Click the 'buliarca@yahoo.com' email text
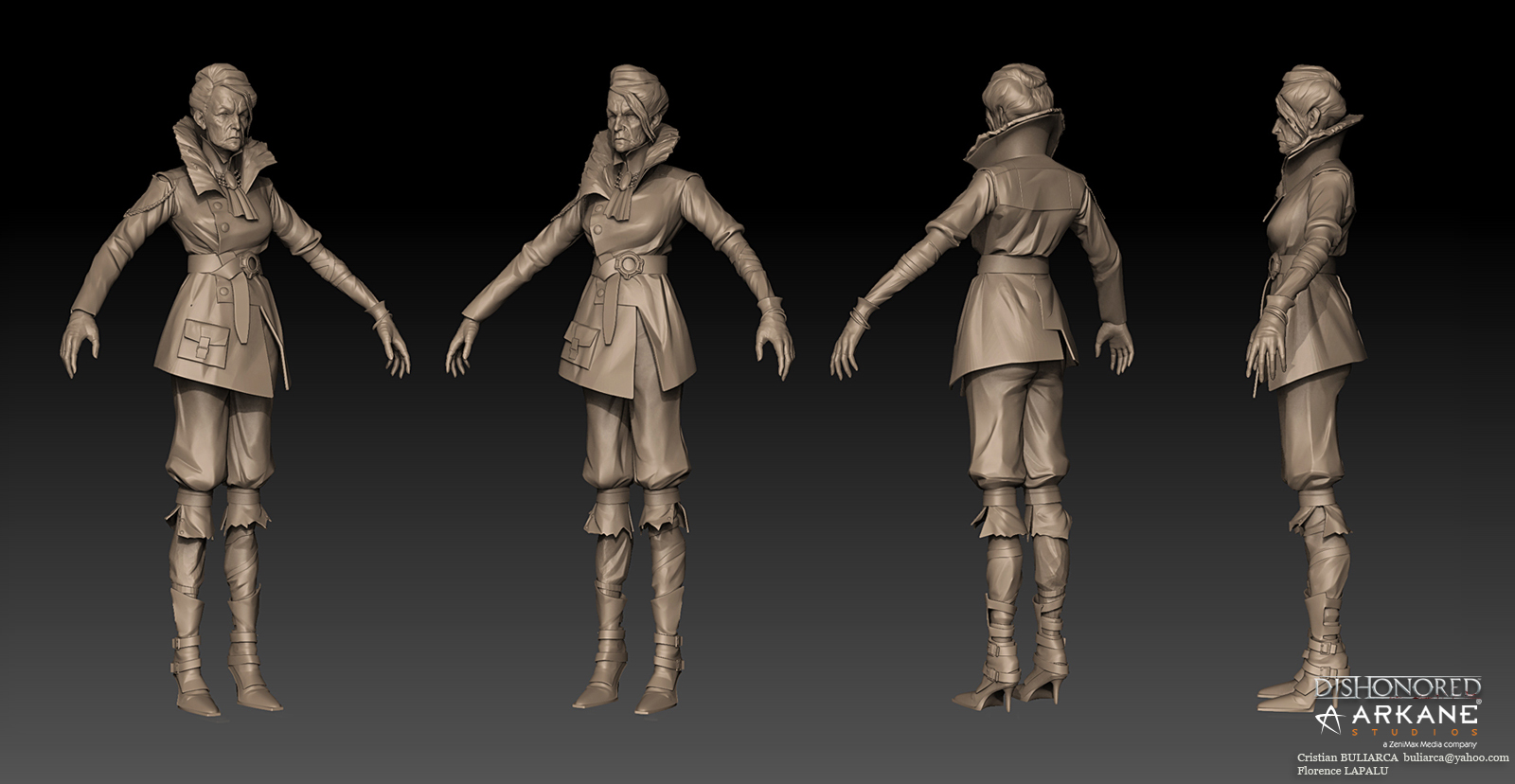Image resolution: width=1515 pixels, height=784 pixels. (1455, 757)
